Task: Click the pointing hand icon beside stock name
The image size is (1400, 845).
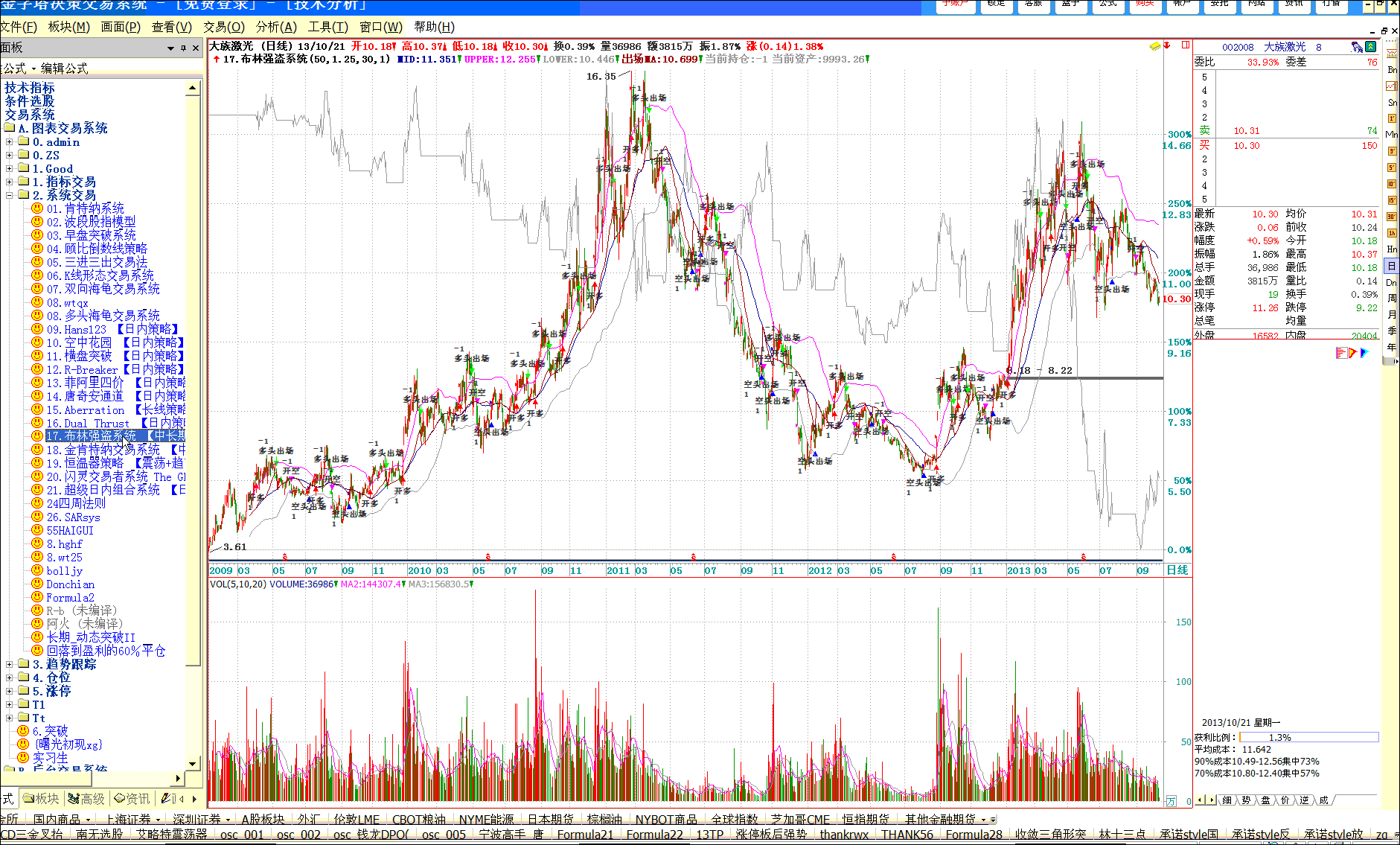Action: [x=1357, y=47]
